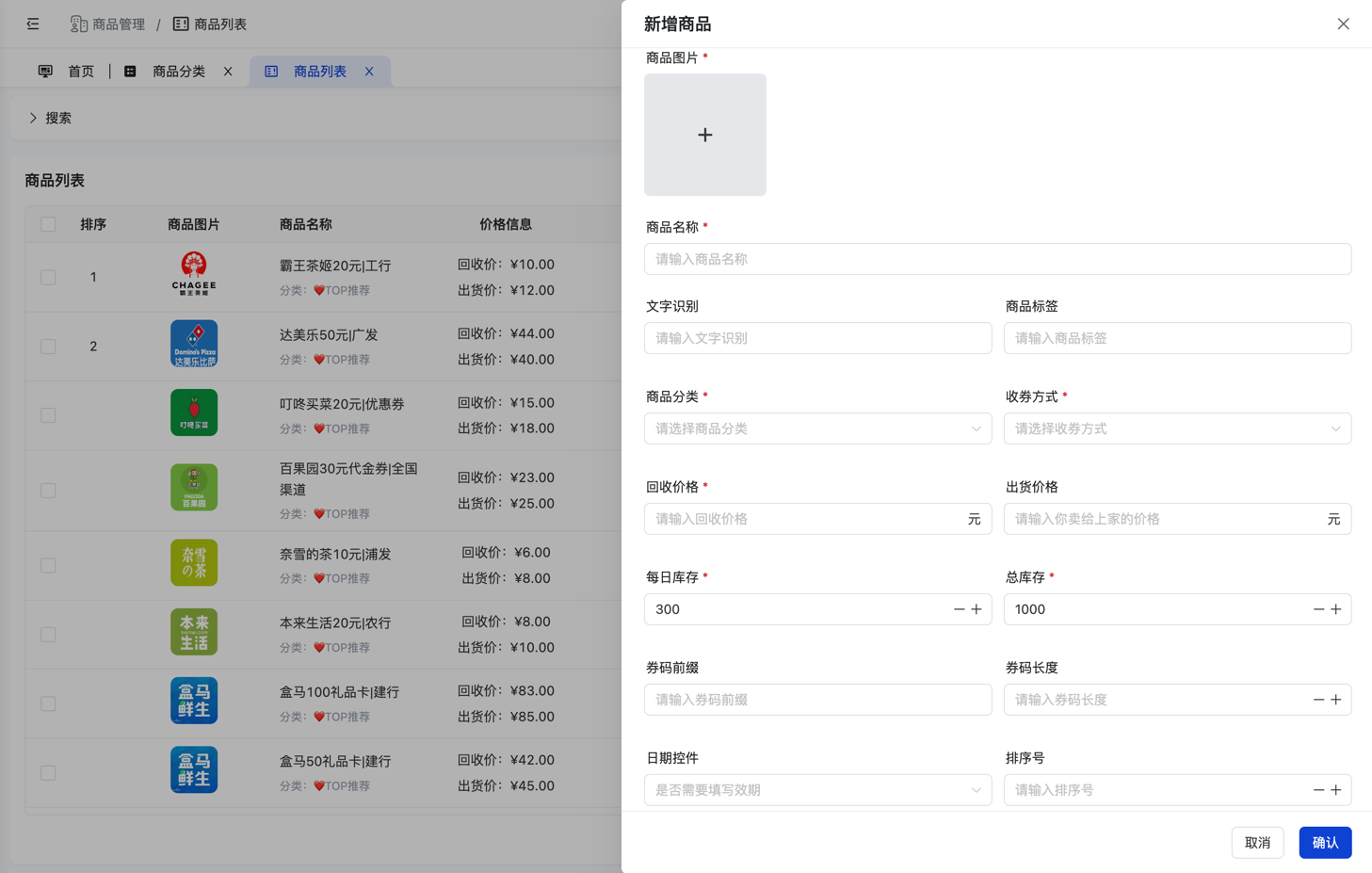Close the 商品列表 tab with its X
The height and width of the screenshot is (873, 1372).
[369, 72]
